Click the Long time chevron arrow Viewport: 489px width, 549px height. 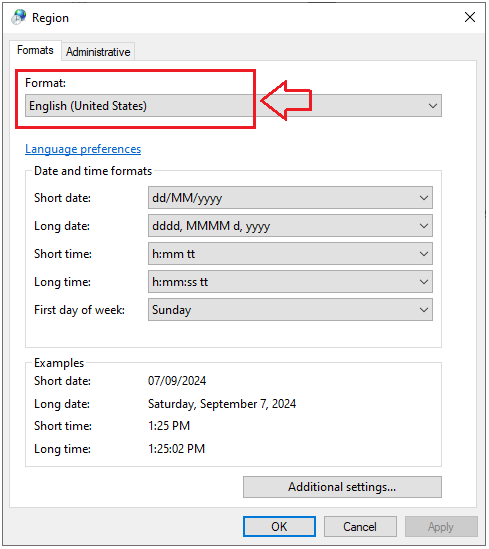(424, 282)
